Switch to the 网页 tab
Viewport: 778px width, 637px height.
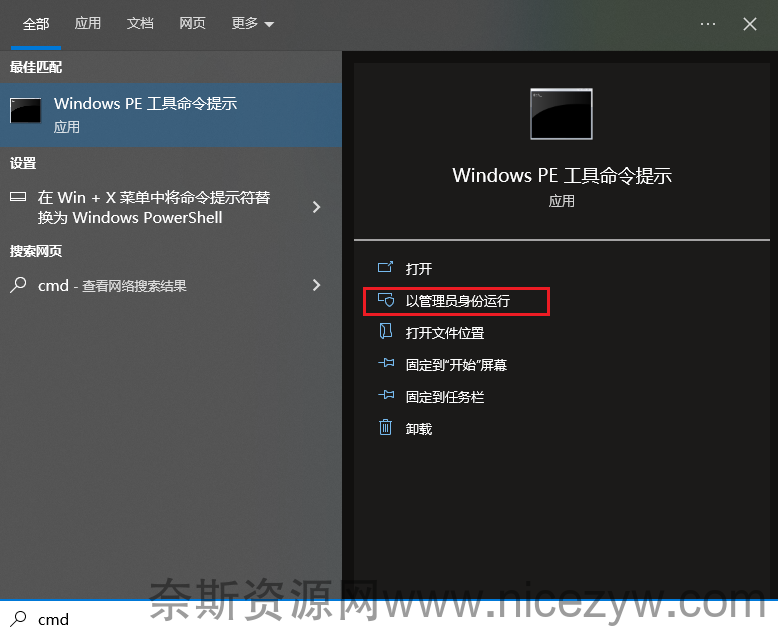coord(192,23)
